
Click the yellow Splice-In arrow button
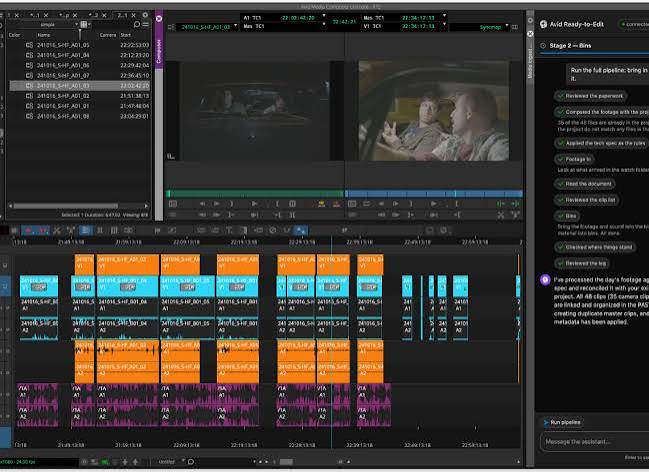(x=321, y=204)
